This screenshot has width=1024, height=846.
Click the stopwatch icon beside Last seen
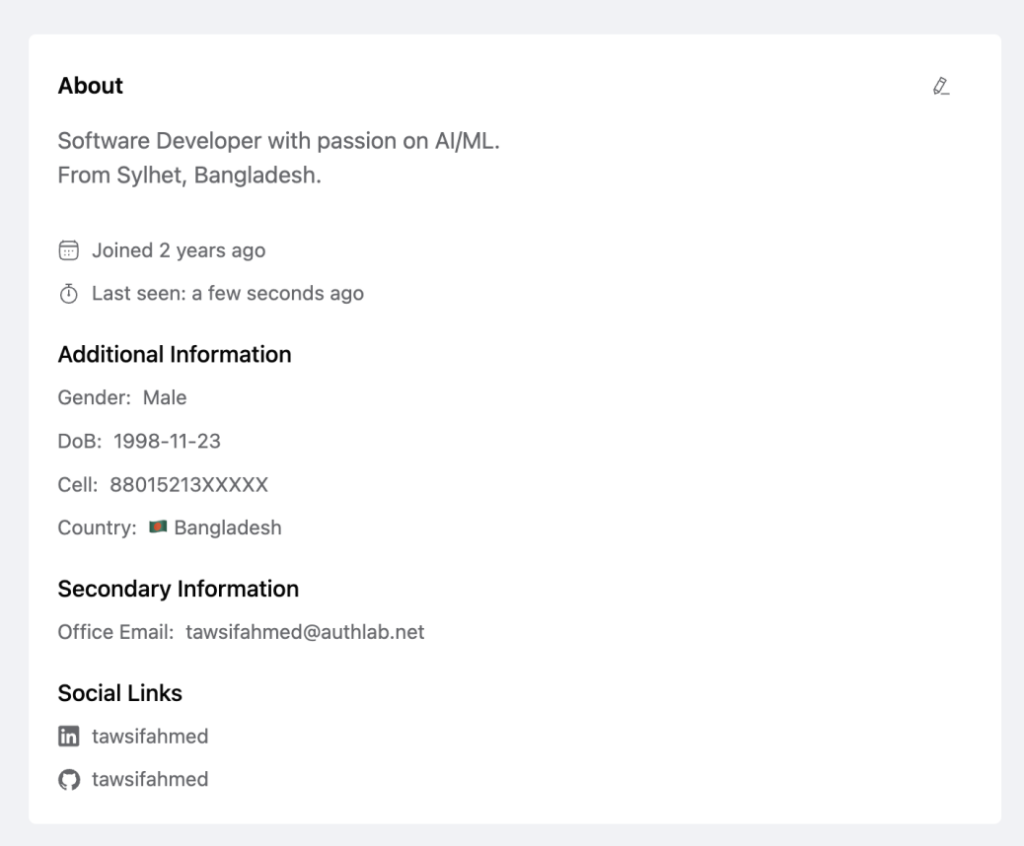[68, 294]
